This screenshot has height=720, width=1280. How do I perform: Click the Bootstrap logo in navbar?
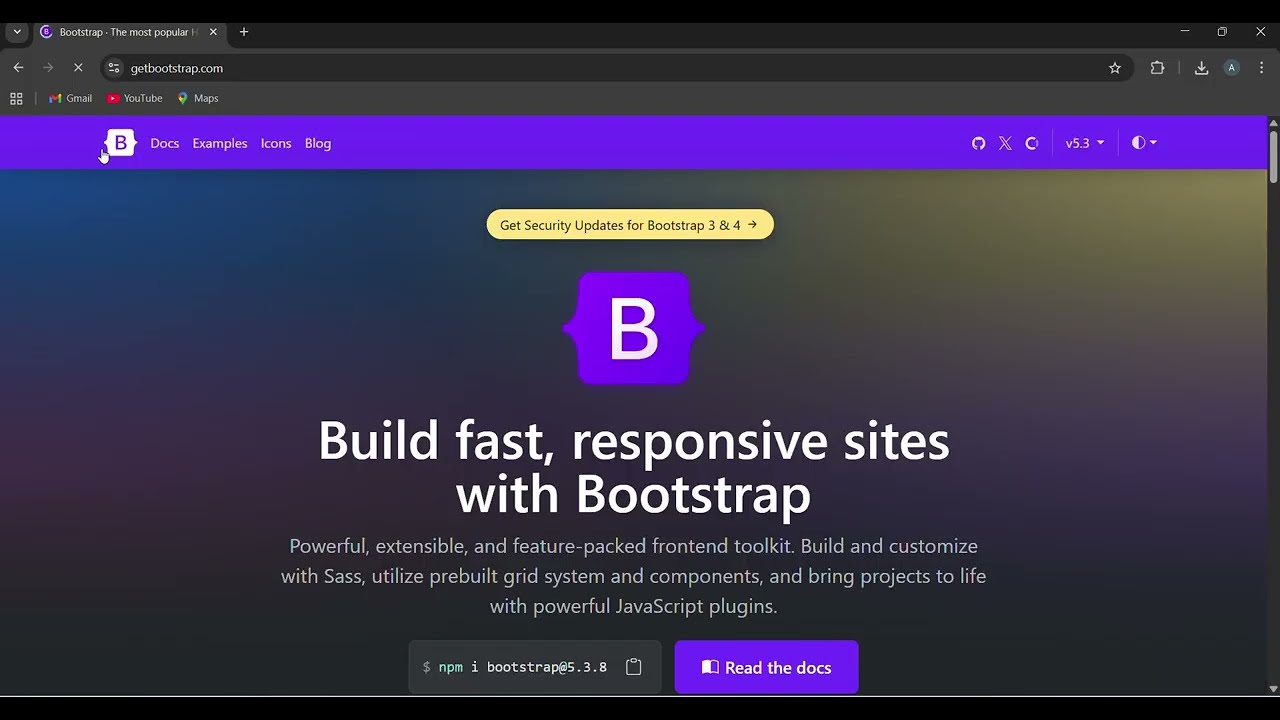coord(120,143)
